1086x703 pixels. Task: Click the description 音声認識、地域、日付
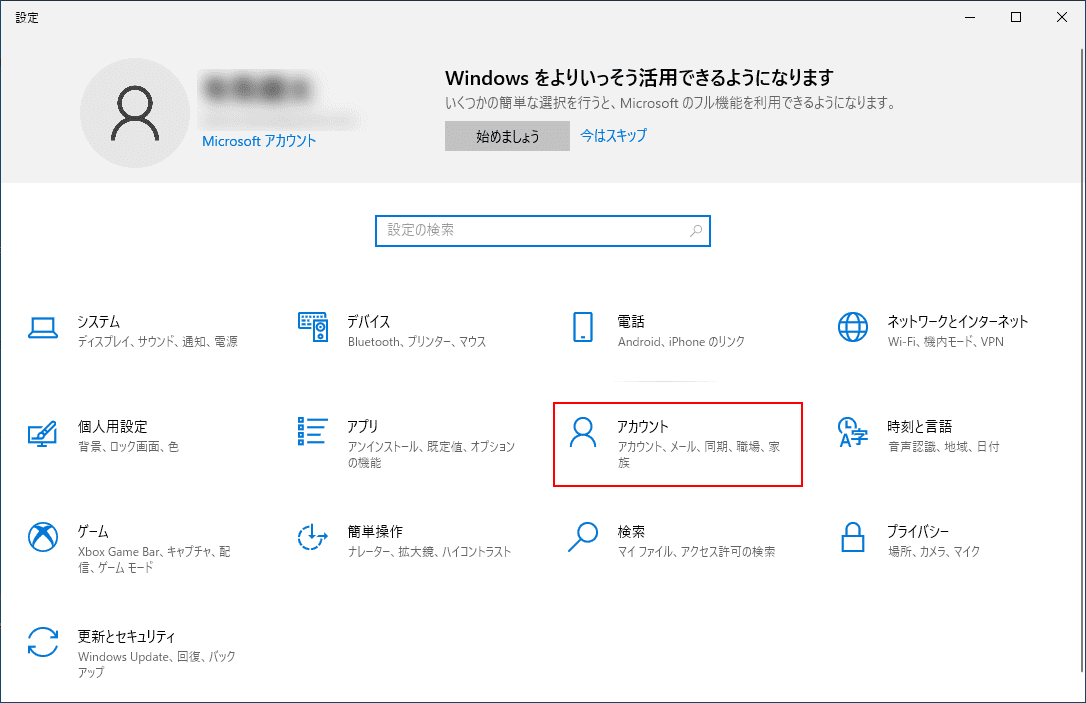[944, 447]
